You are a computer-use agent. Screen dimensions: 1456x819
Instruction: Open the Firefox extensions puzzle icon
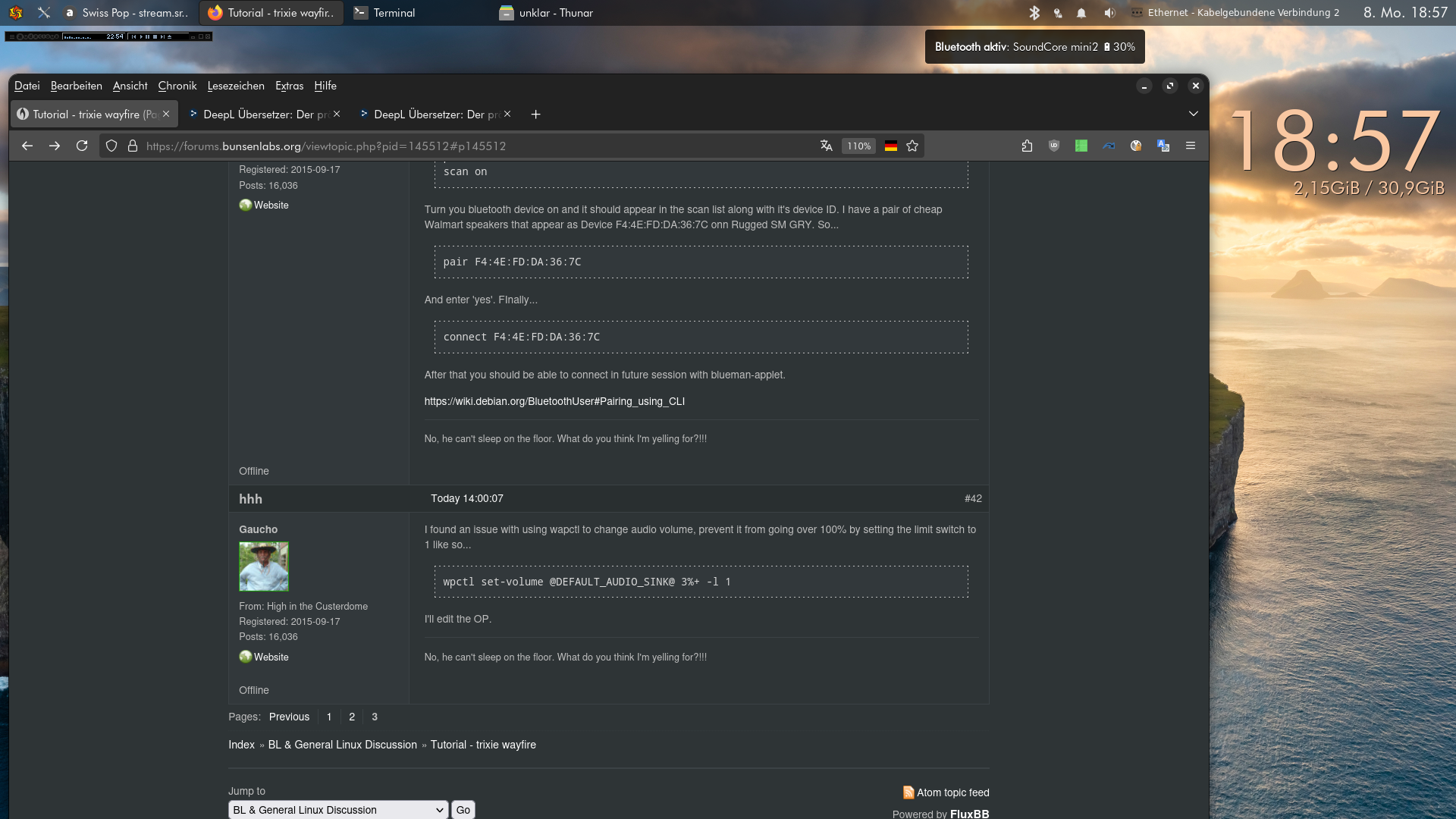click(1027, 146)
